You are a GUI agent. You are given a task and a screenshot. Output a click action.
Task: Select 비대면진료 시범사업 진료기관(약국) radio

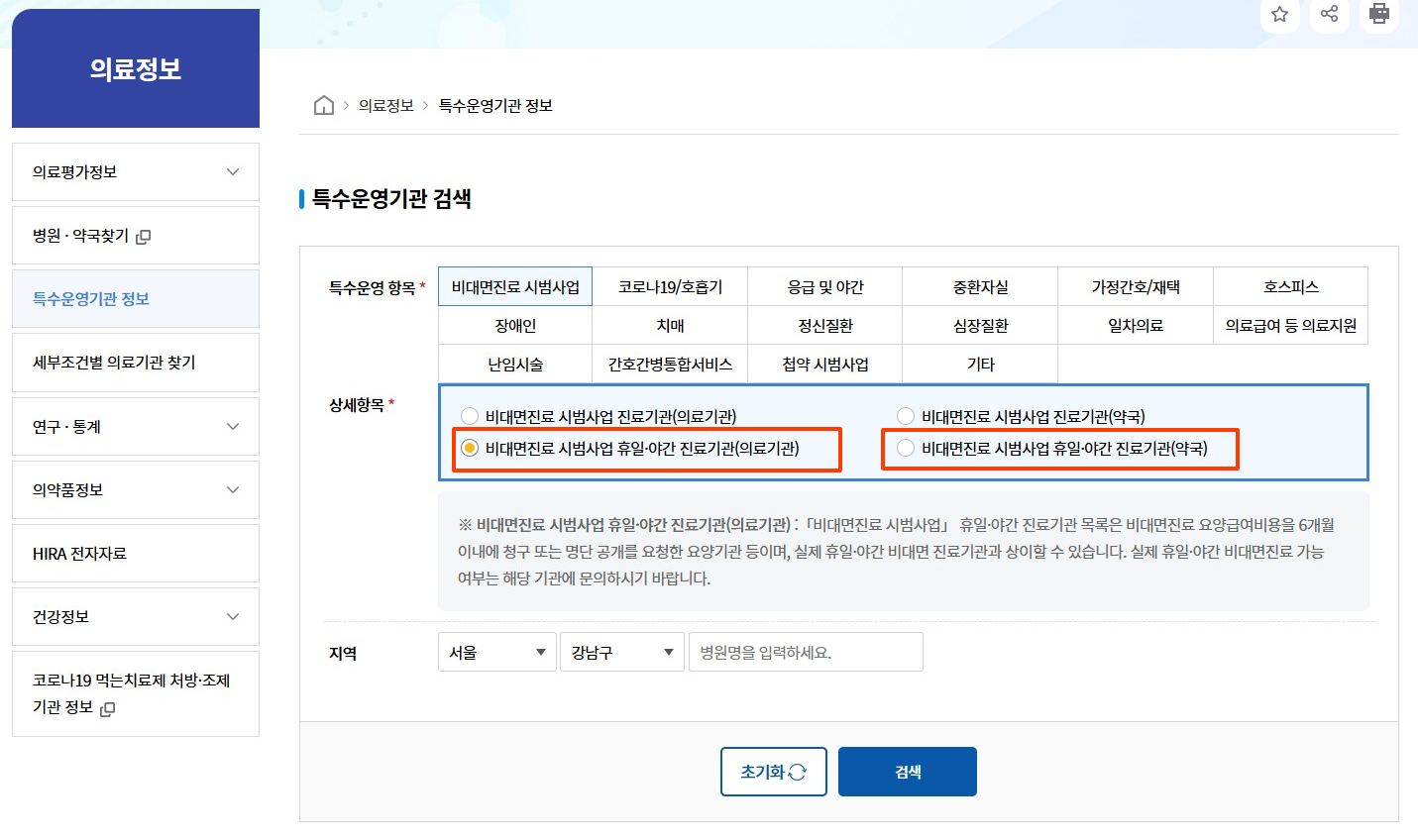[906, 416]
